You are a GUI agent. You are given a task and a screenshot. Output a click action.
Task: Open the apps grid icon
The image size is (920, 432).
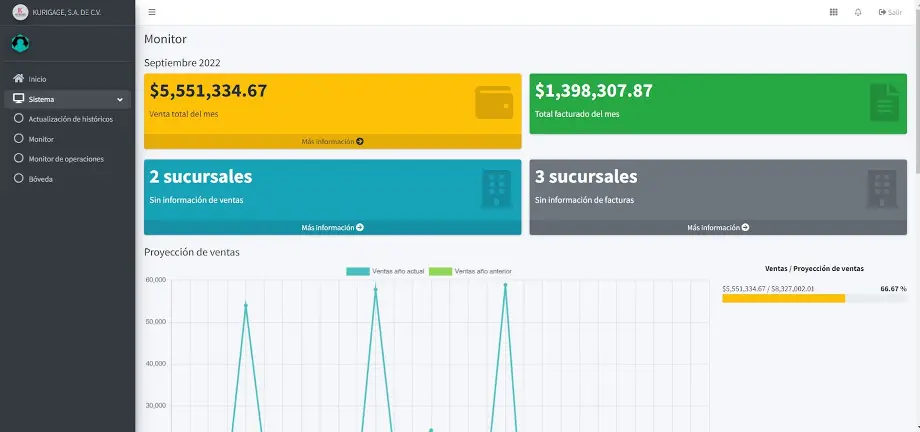[833, 12]
